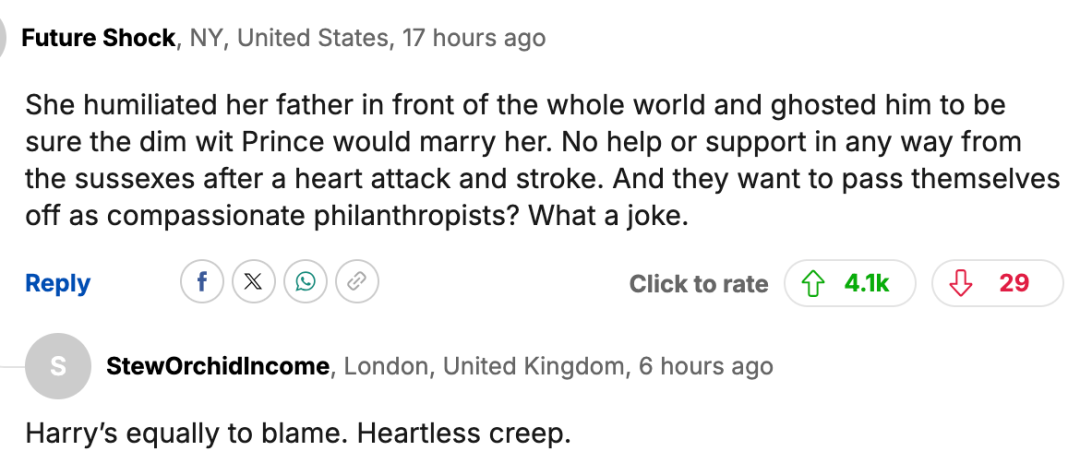The height and width of the screenshot is (463, 1080).
Task: Click Future Shock's comment text body
Action: coord(540,160)
